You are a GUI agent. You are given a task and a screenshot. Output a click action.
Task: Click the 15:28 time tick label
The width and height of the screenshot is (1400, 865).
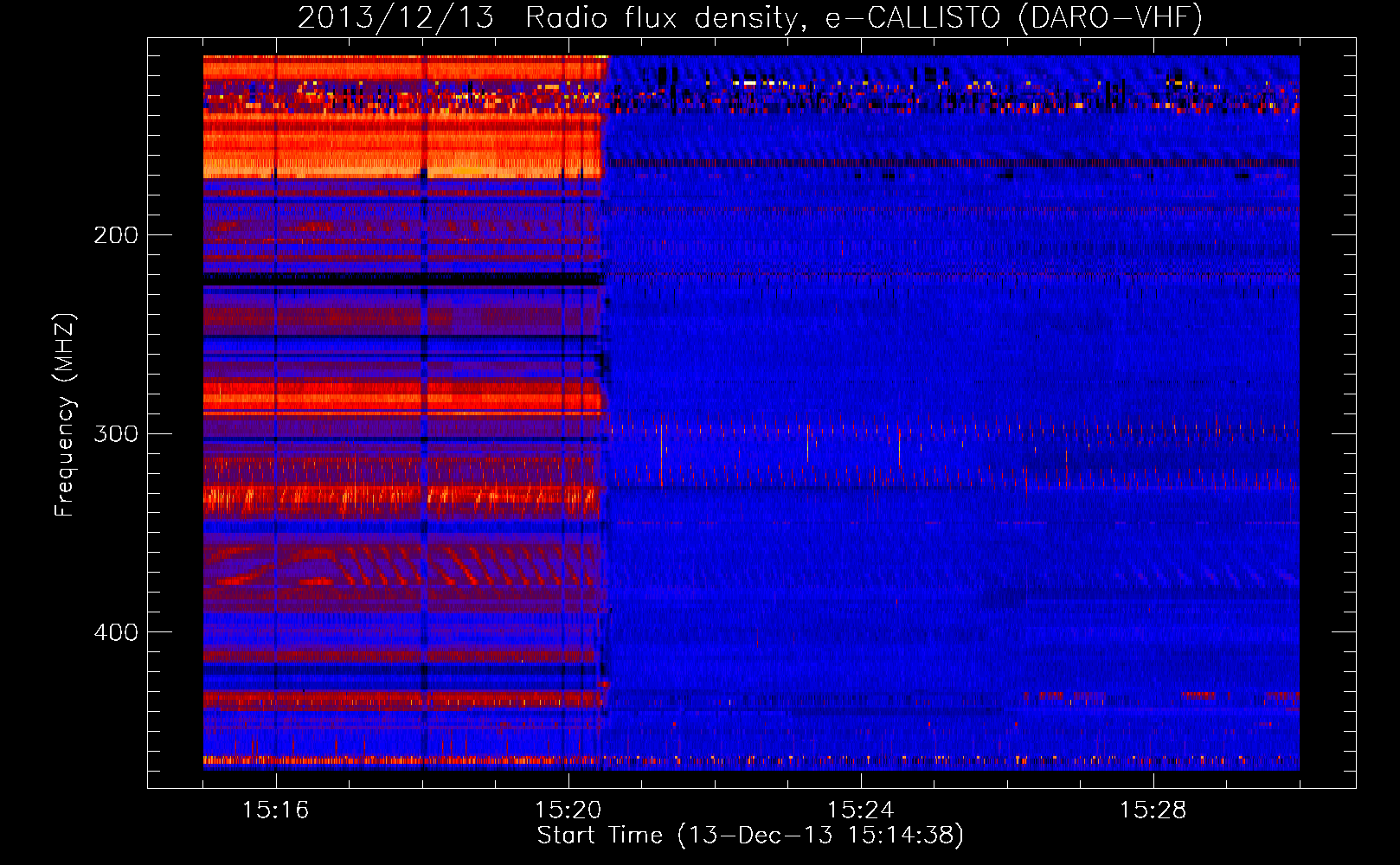tap(1153, 810)
